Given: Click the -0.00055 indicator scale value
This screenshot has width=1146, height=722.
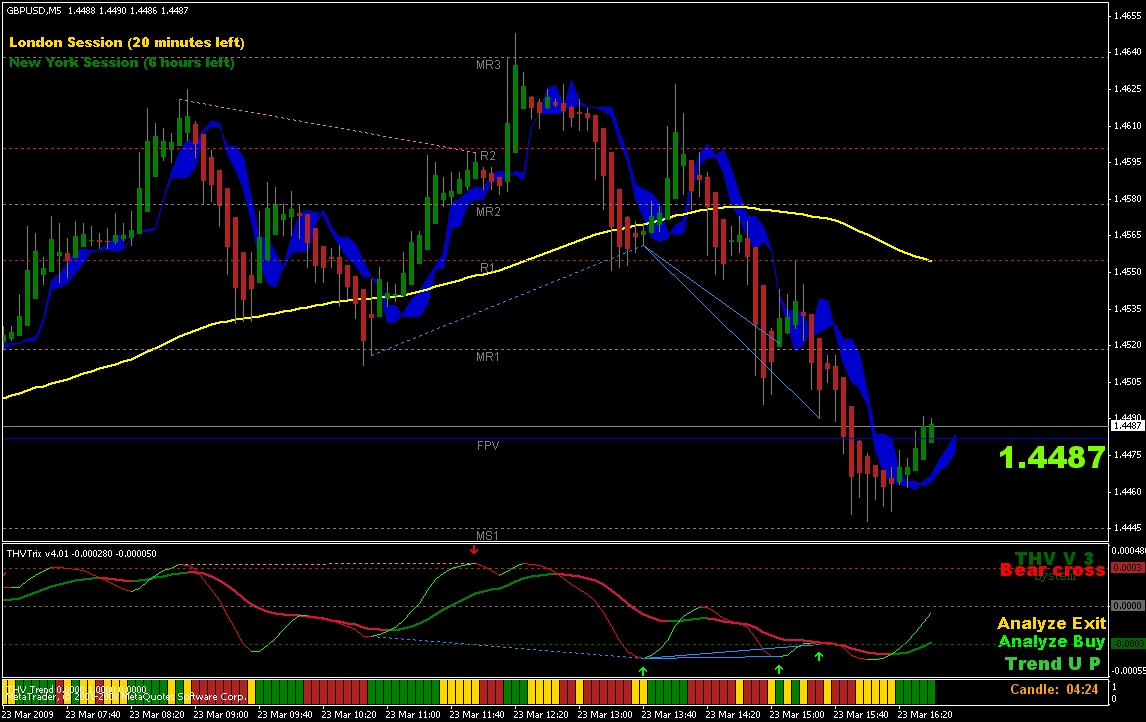Looking at the screenshot, I should [x=1128, y=671].
